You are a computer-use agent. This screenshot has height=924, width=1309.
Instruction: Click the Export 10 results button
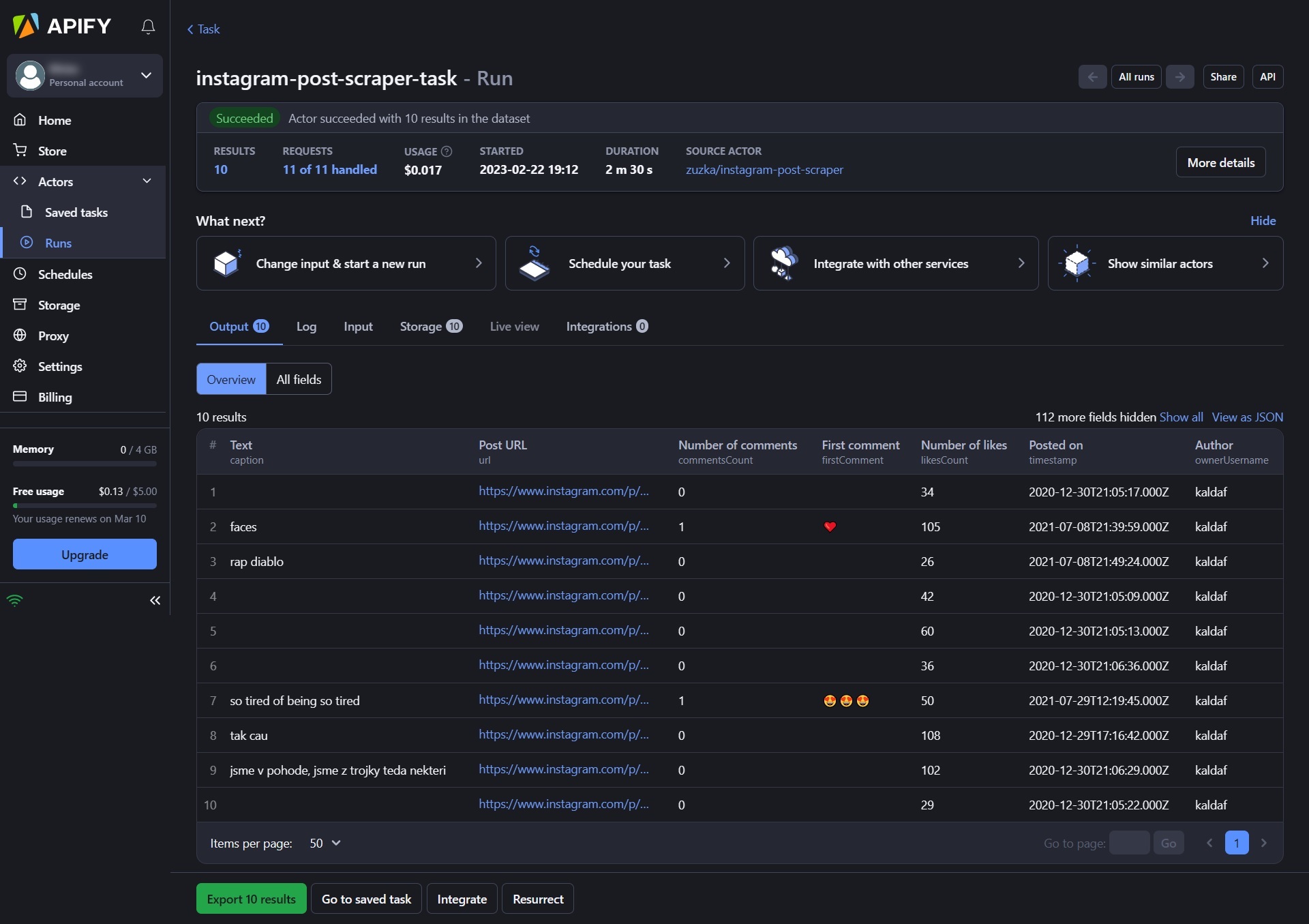click(251, 899)
